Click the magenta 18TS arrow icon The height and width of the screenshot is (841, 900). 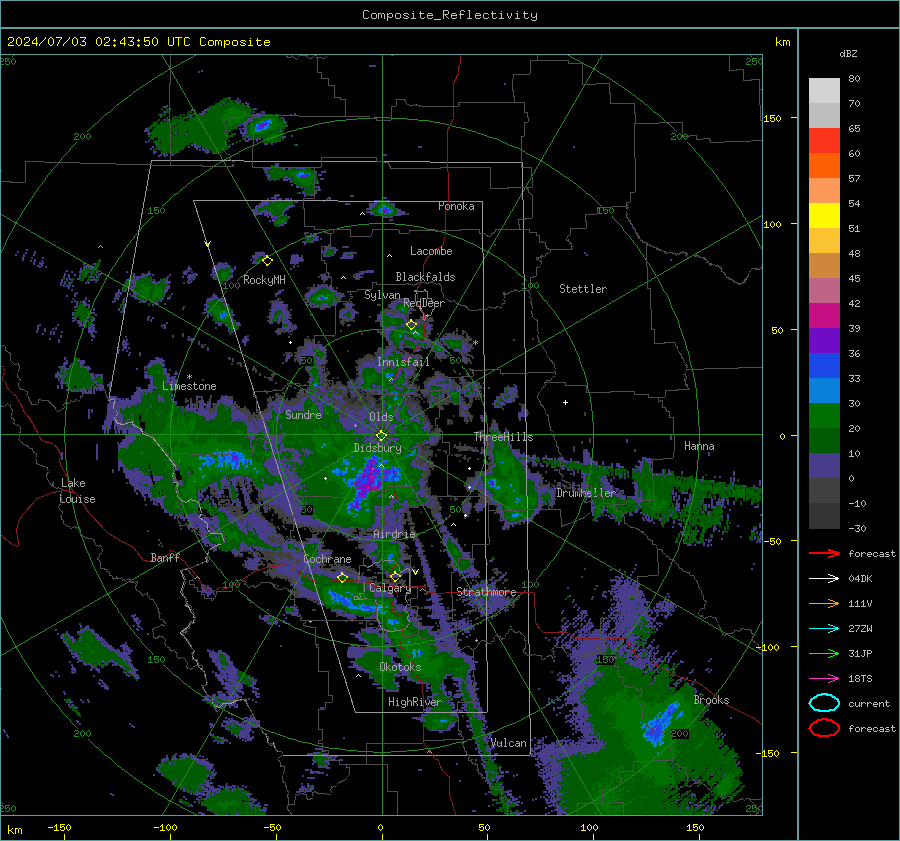(x=824, y=679)
